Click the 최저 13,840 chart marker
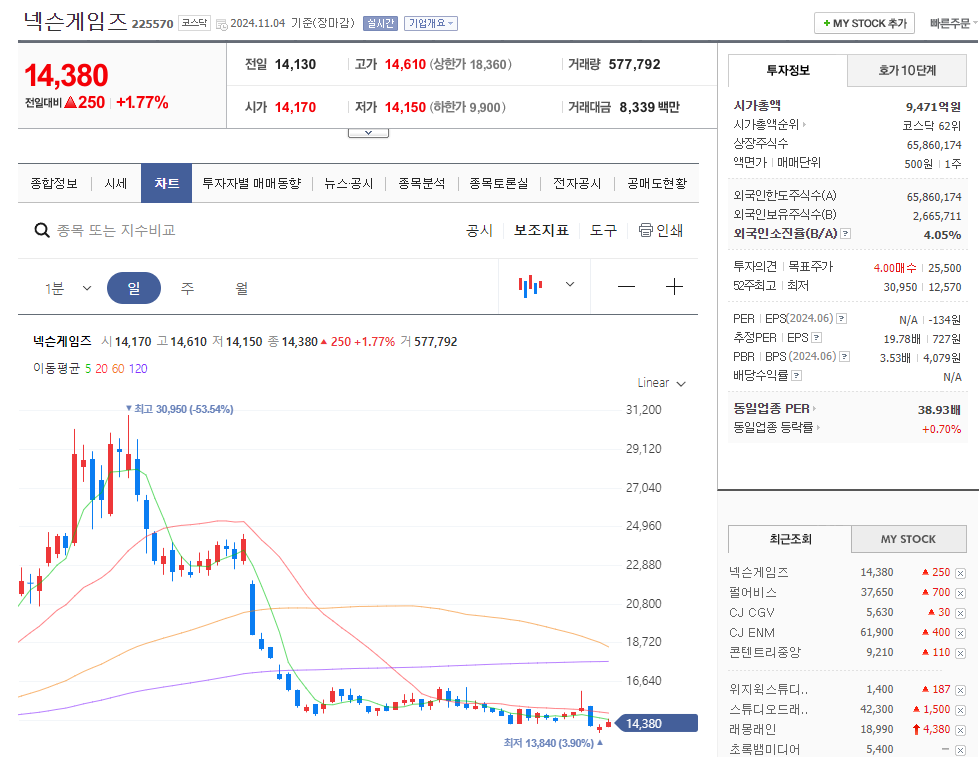The height and width of the screenshot is (757, 980). (553, 743)
